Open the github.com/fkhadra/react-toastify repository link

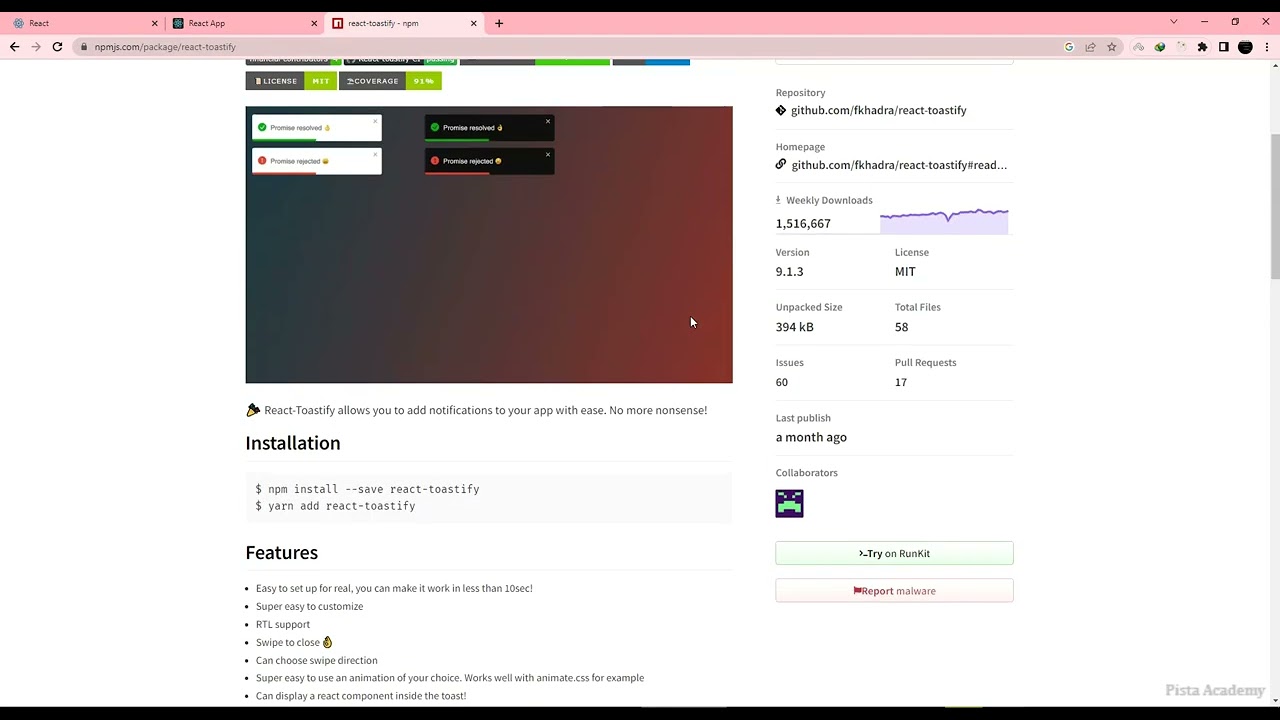coord(878,110)
